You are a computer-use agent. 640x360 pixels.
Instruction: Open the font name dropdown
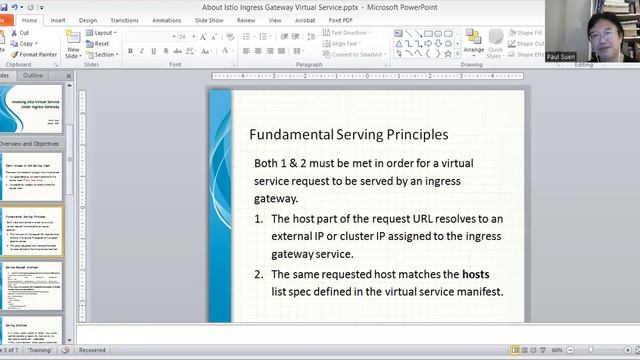click(x=174, y=37)
